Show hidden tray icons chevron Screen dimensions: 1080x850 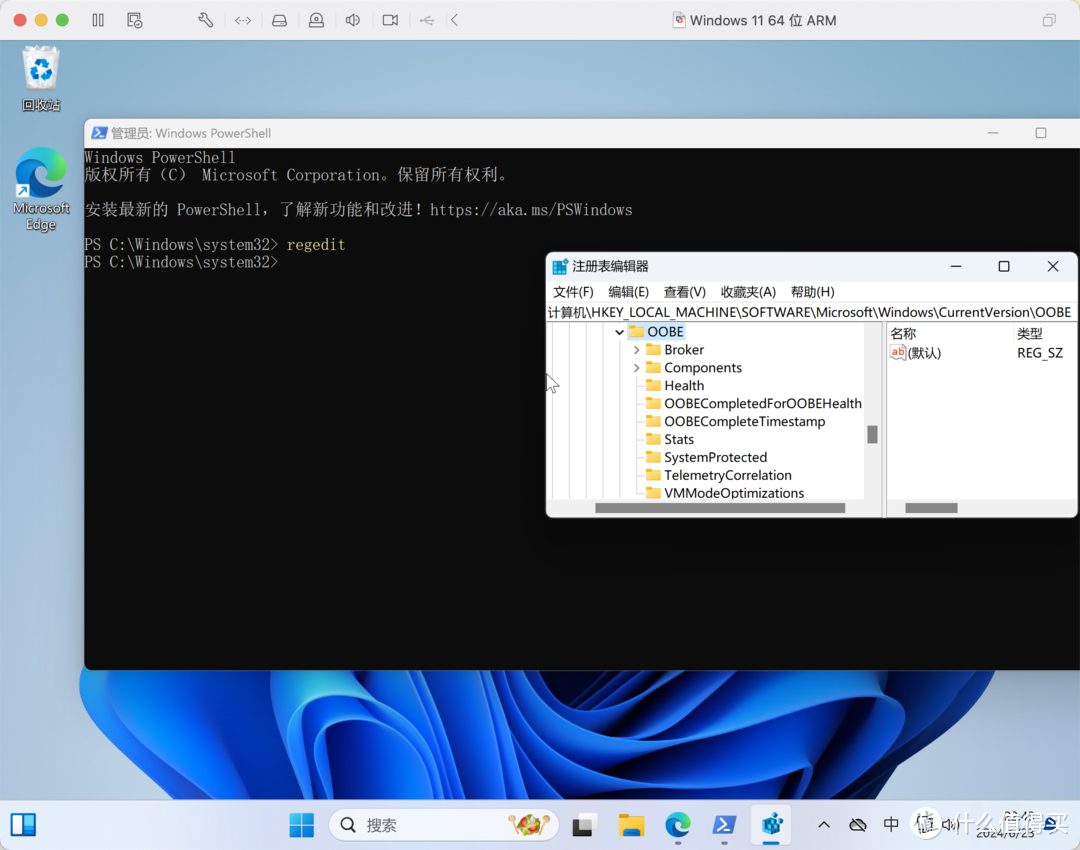tap(824, 825)
